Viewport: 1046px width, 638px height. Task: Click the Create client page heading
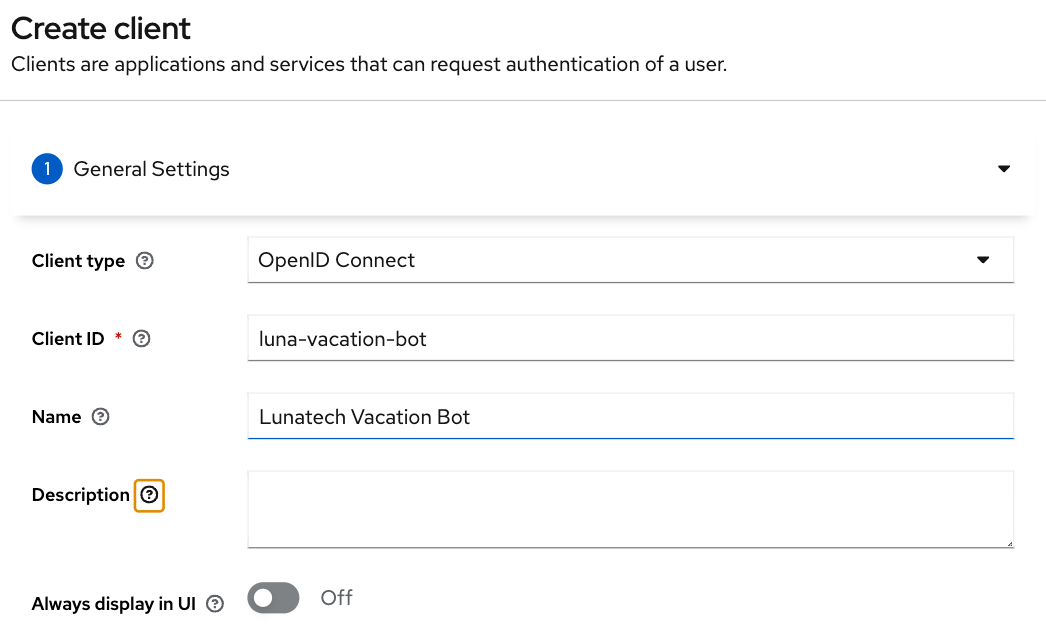pyautogui.click(x=101, y=29)
